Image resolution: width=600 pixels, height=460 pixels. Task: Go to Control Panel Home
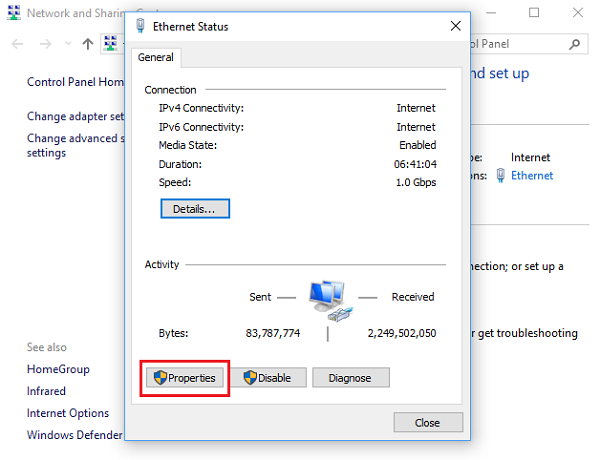point(76,82)
